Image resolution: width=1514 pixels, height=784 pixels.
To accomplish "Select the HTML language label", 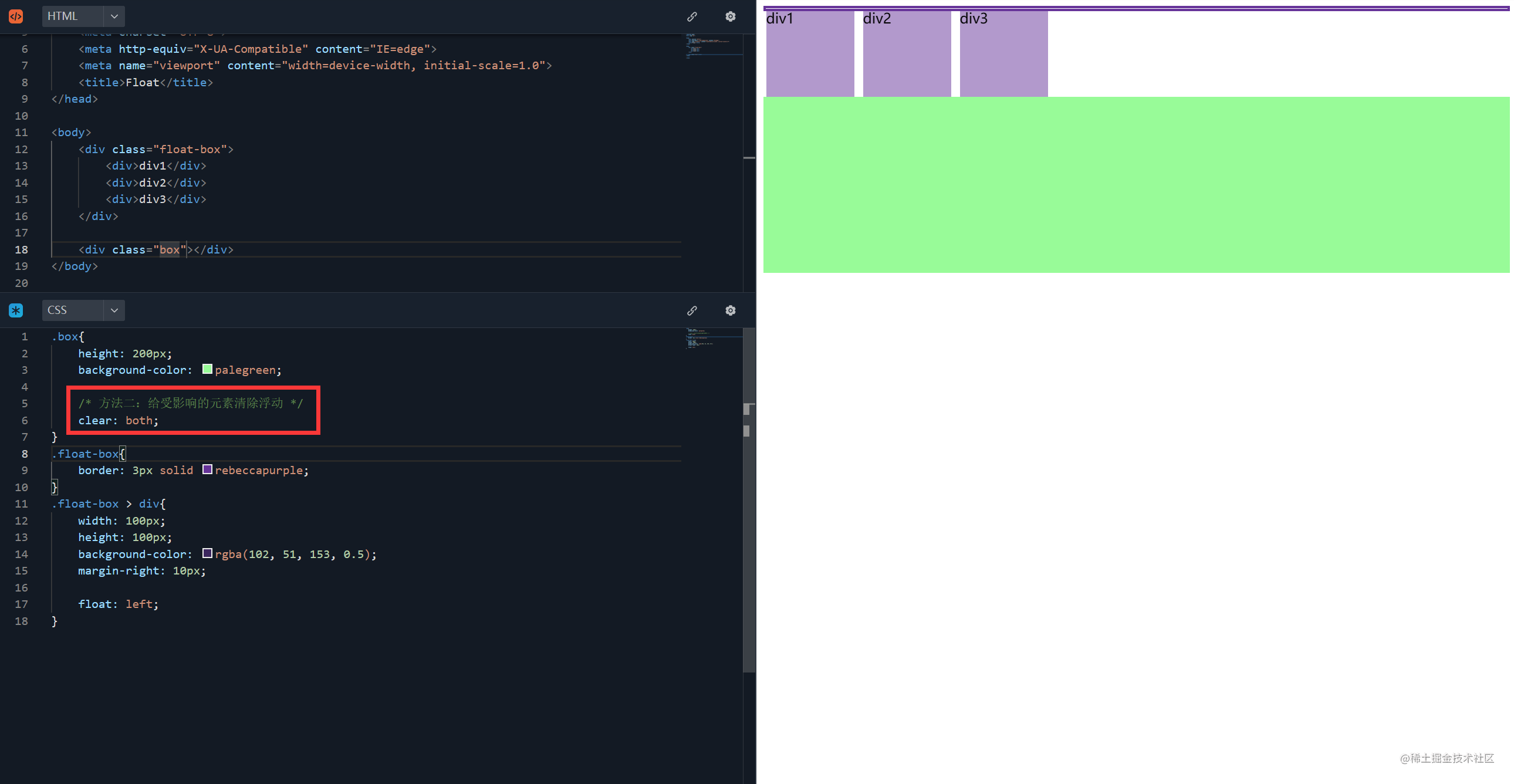I will click(63, 16).
